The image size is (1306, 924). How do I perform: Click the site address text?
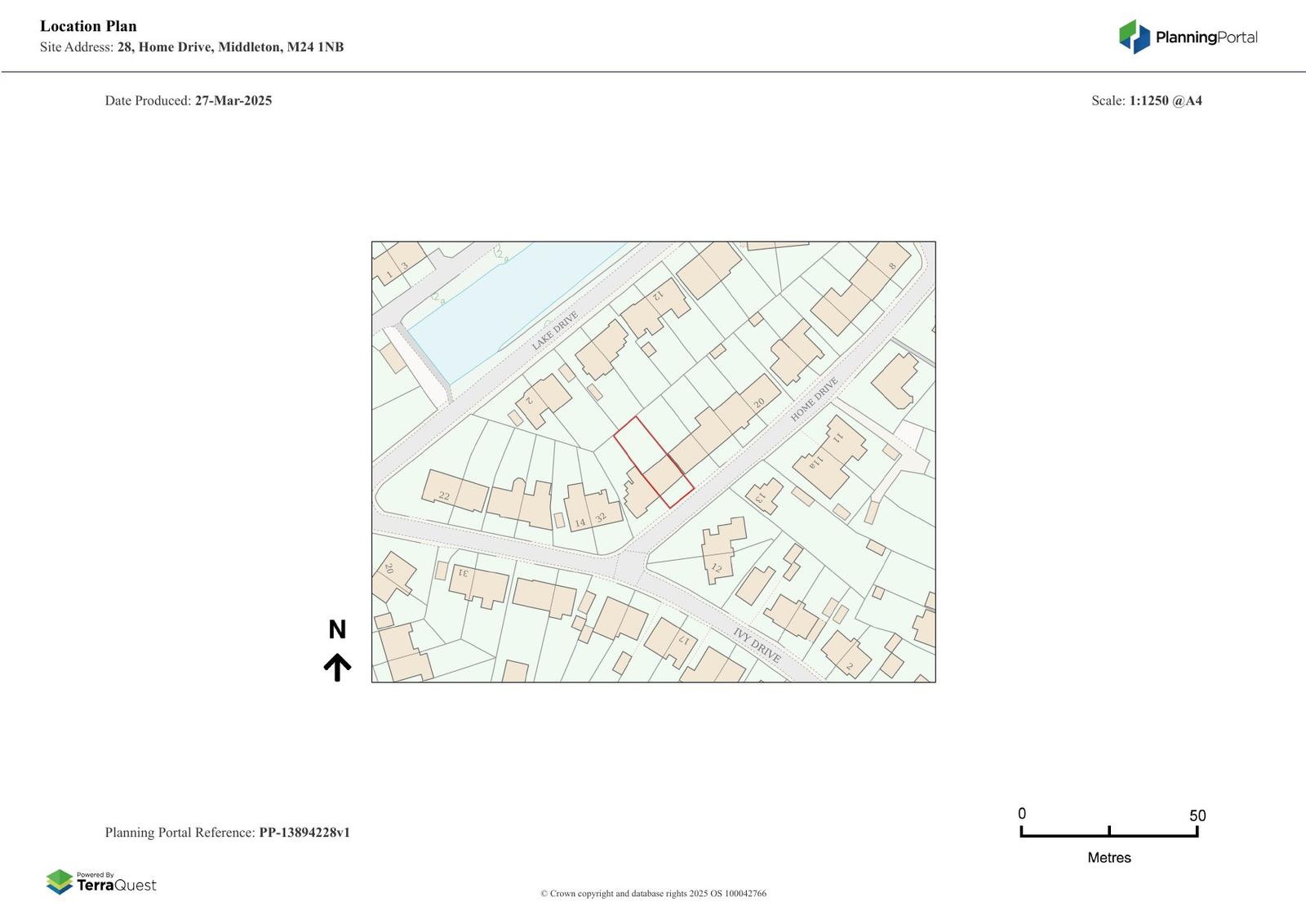[192, 47]
